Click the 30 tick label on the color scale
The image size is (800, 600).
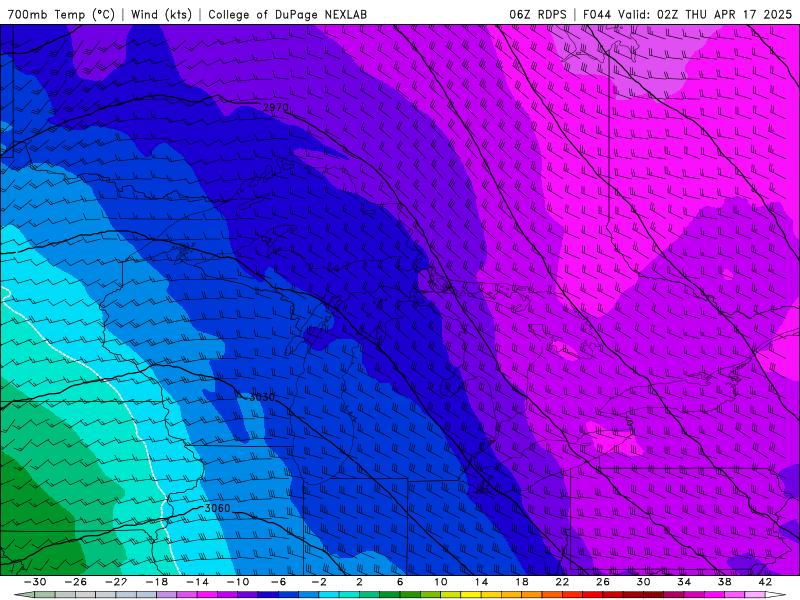click(x=643, y=582)
